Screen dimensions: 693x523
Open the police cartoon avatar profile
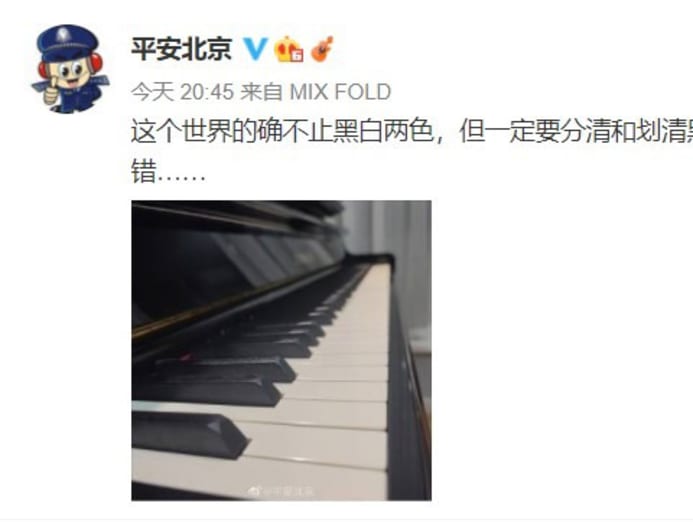pyautogui.click(x=70, y=69)
